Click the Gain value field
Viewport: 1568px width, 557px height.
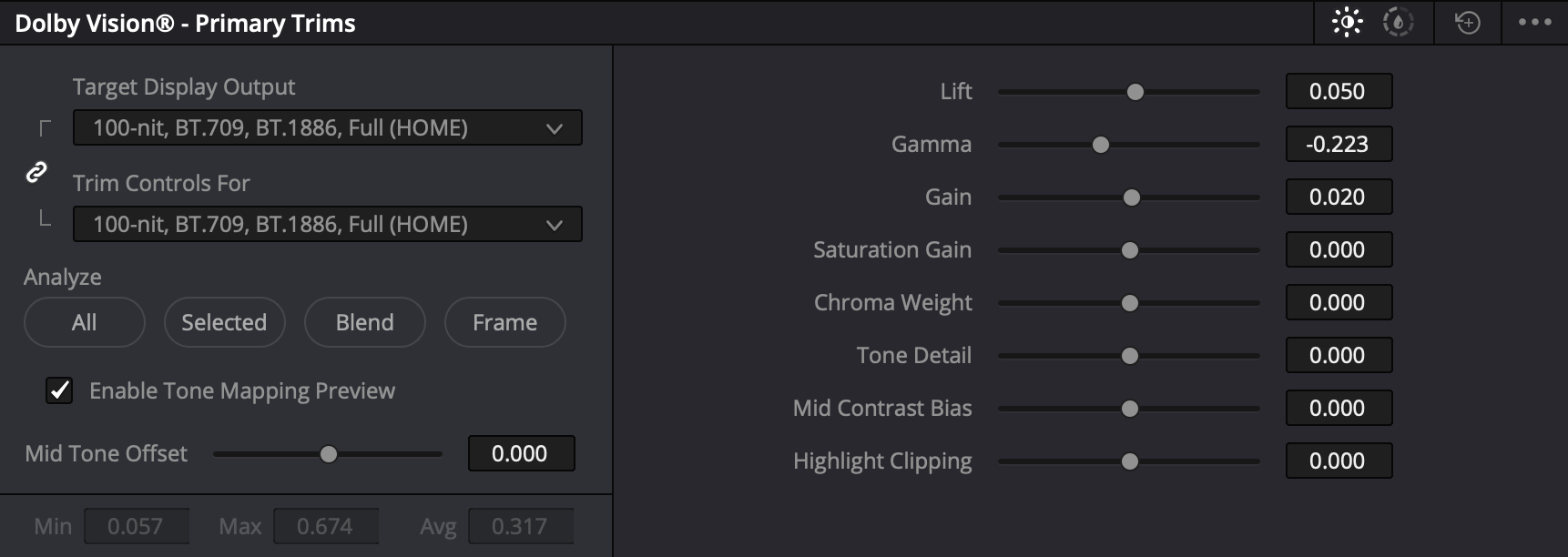(1338, 197)
